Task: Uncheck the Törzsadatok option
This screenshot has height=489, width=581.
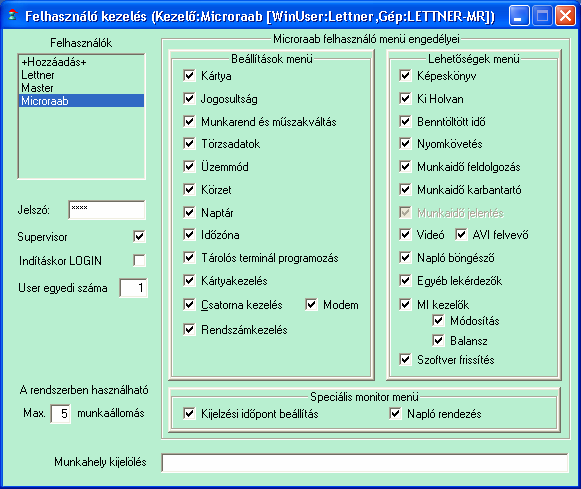Action: click(189, 143)
